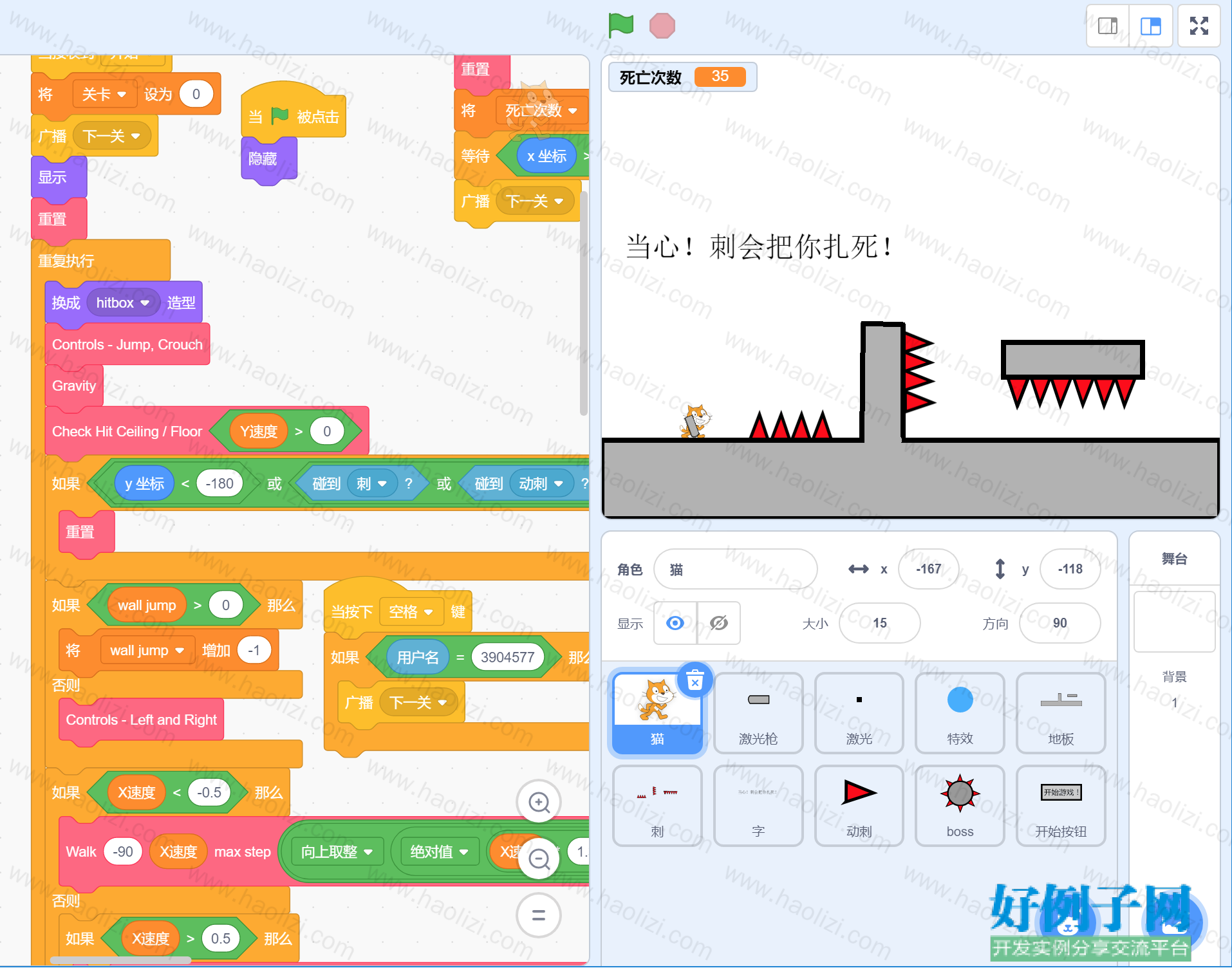
Task: Switch to large stage layout
Action: [1150, 26]
